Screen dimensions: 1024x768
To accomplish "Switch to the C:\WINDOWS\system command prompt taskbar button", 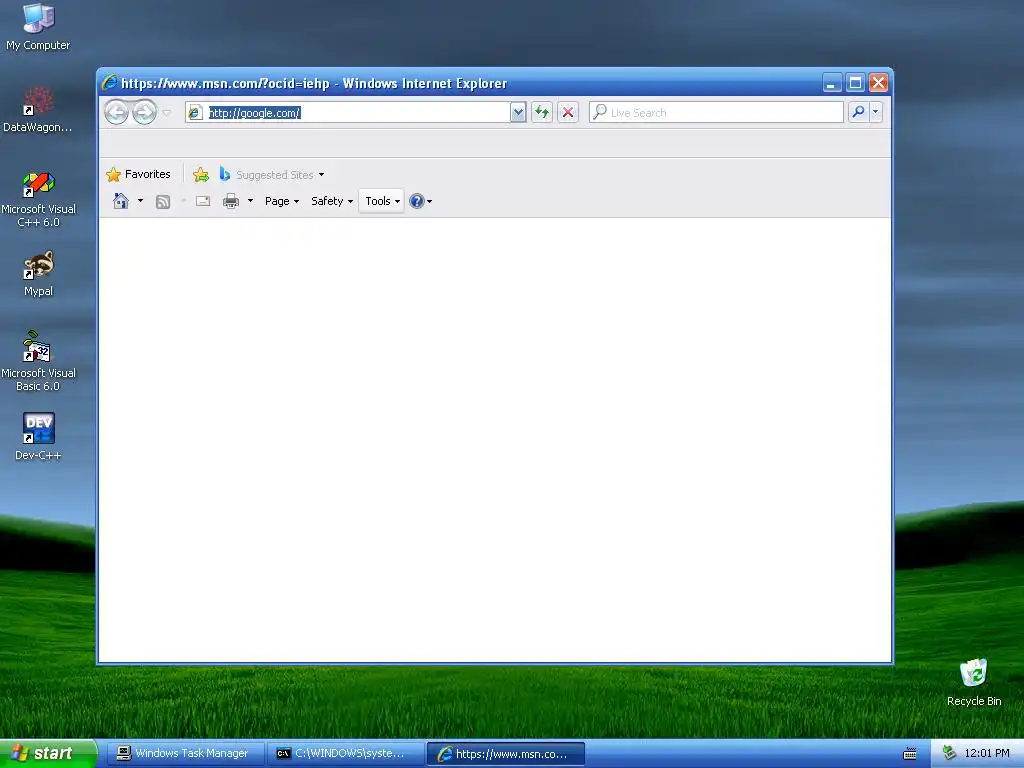I will pos(345,754).
